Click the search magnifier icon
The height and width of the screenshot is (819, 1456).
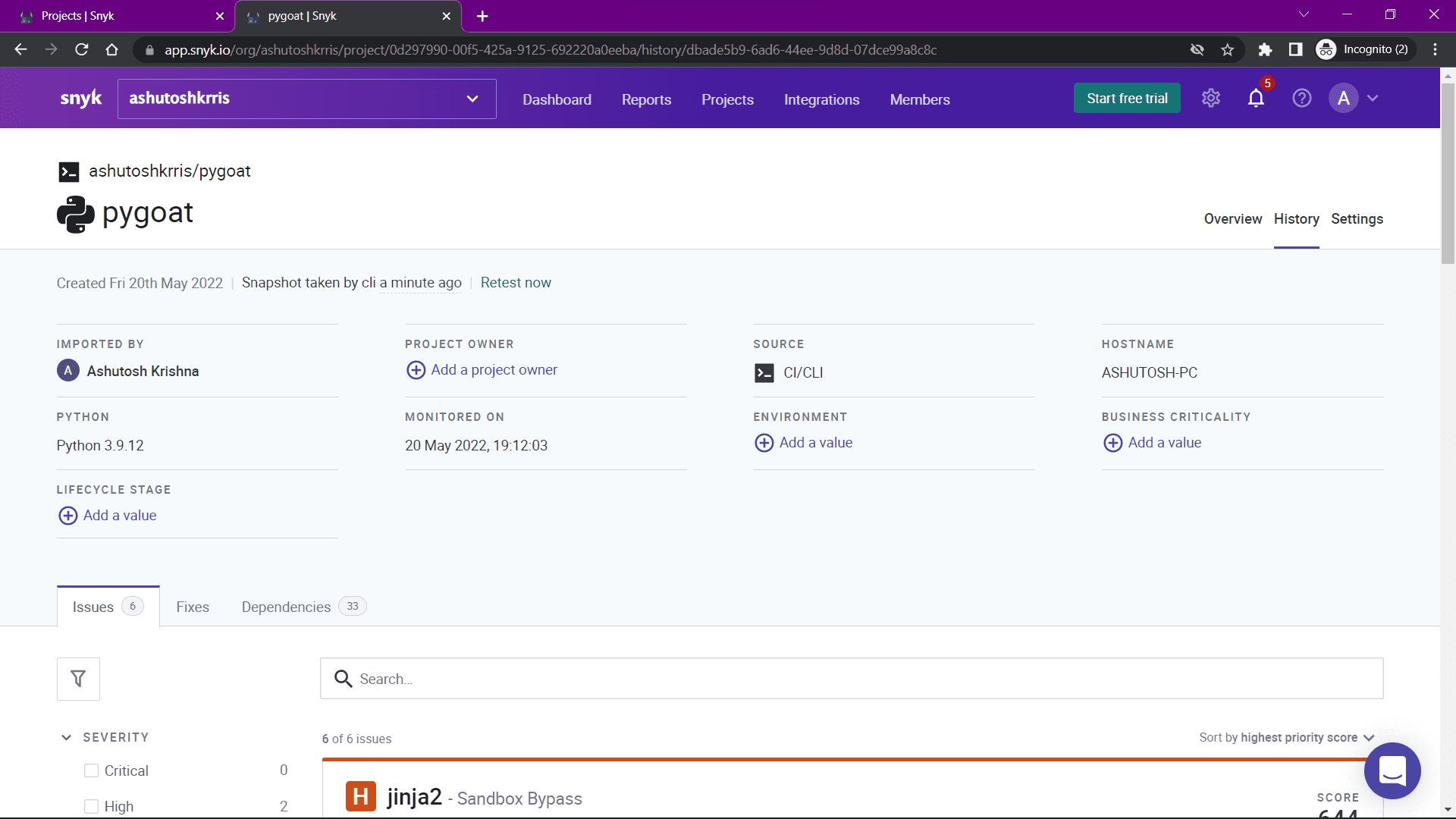point(344,679)
